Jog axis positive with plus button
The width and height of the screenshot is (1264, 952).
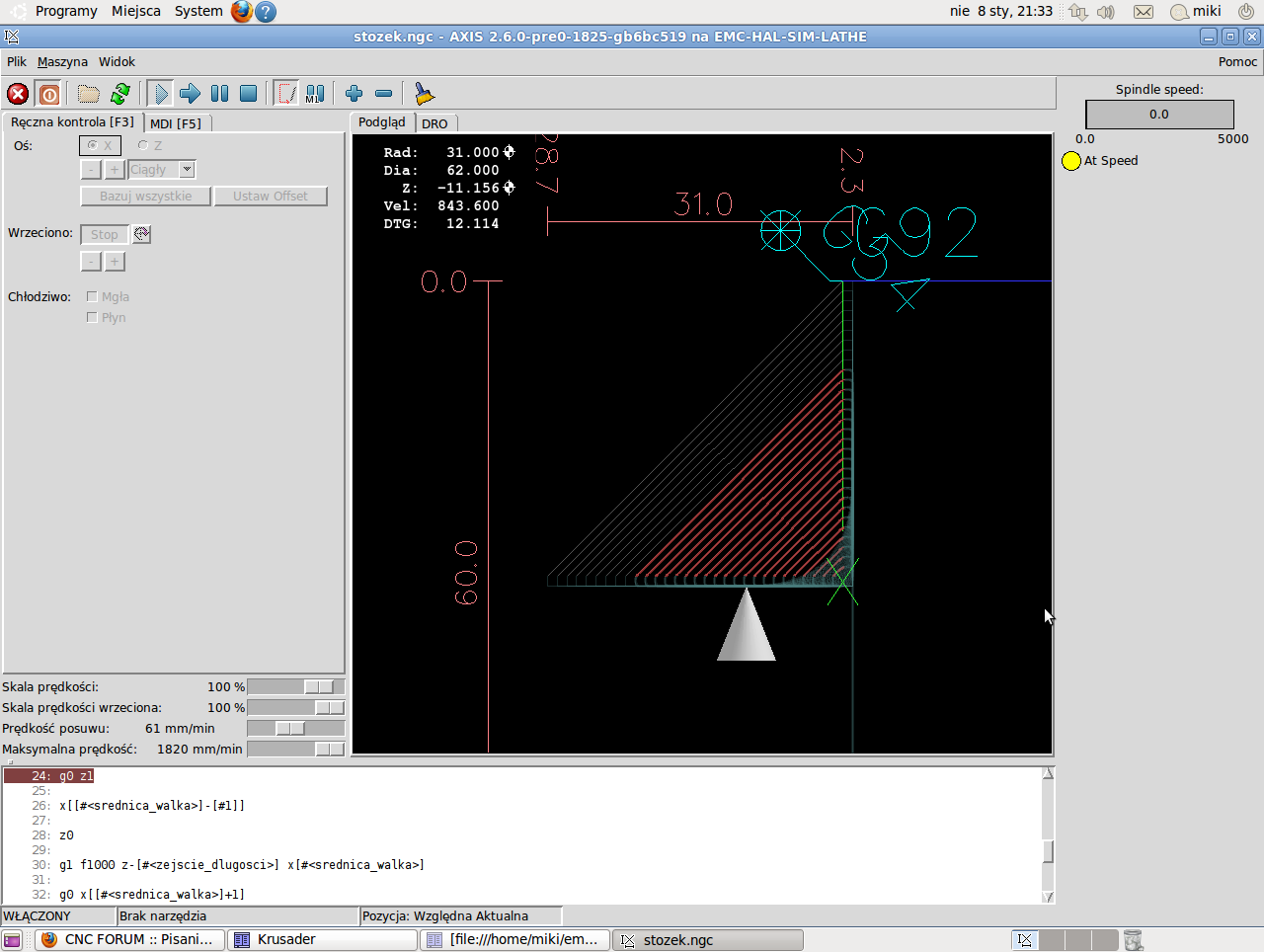(x=115, y=170)
